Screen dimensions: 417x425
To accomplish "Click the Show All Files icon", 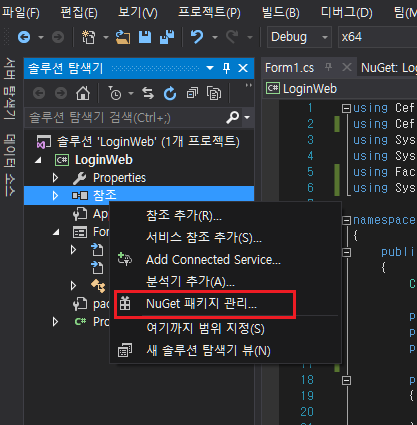I will coord(214,93).
